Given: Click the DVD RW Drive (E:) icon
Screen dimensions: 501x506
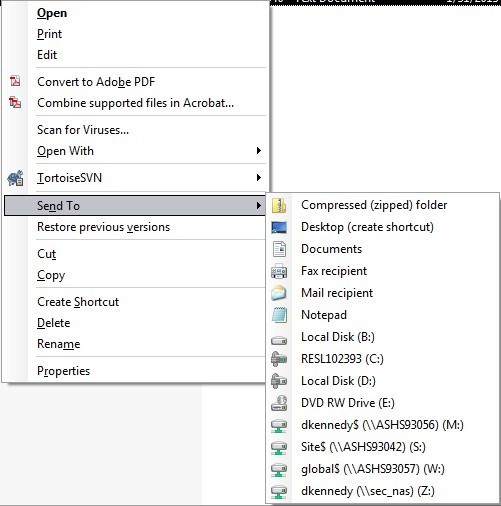Looking at the screenshot, I should point(279,403).
